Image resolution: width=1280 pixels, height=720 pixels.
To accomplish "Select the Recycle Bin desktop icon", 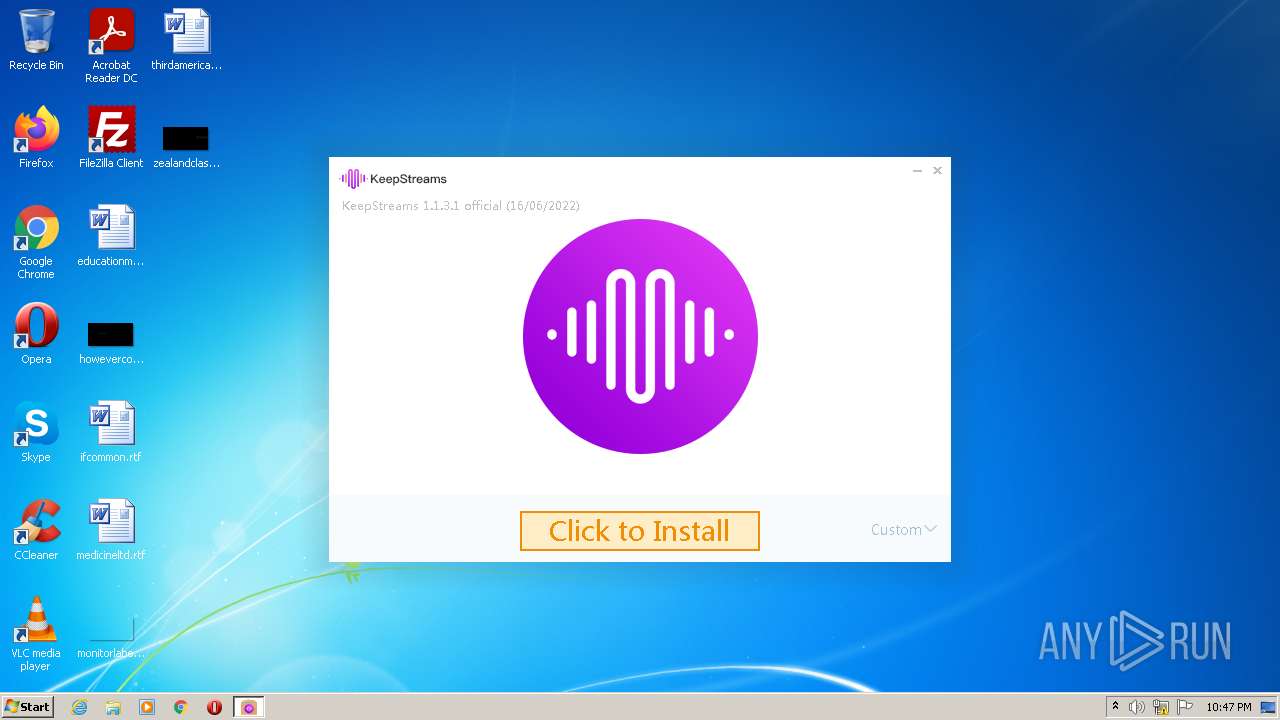I will [36, 41].
